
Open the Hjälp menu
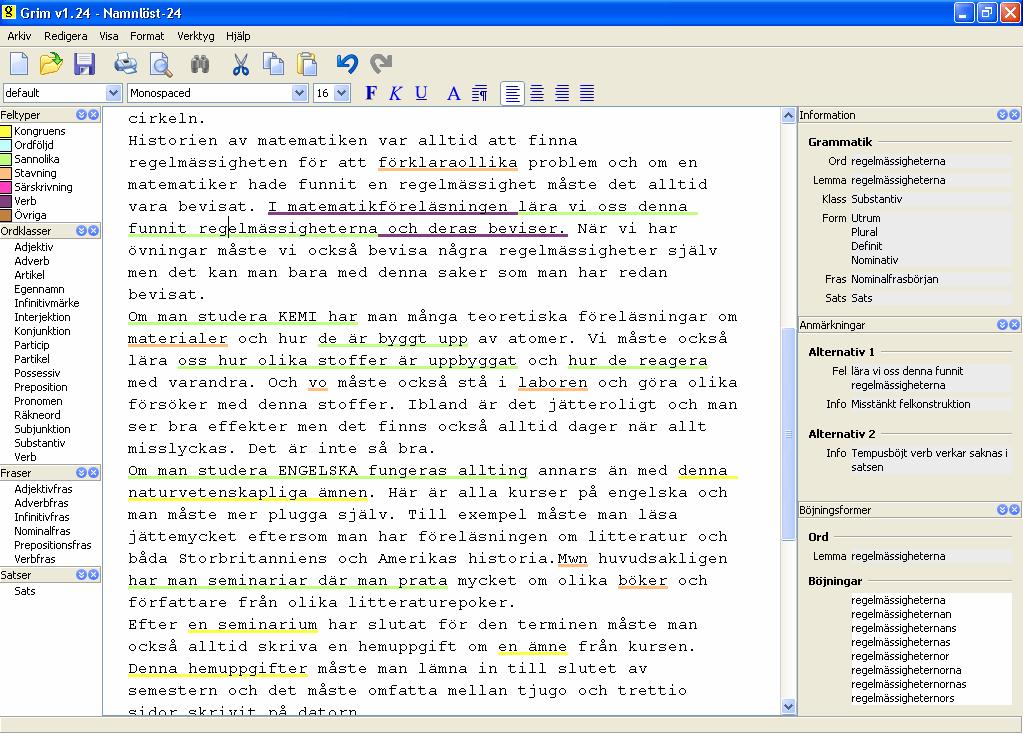238,36
